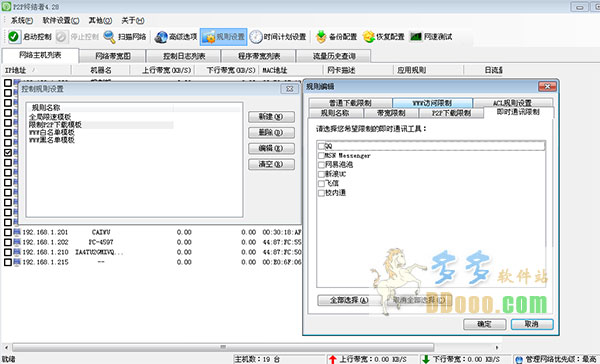The height and width of the screenshot is (364, 600).
Task: Enable the QQ checkbox in 规则编辑
Action: [321, 146]
